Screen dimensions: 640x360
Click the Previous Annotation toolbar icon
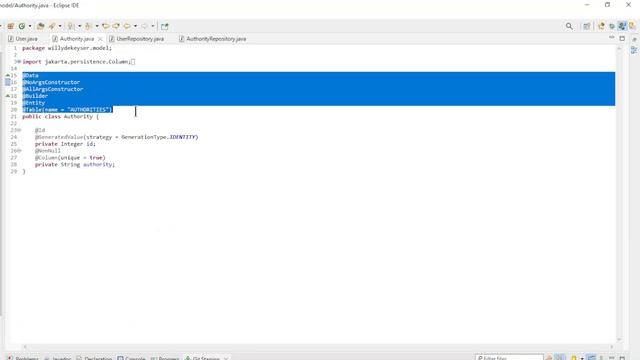point(88,26)
